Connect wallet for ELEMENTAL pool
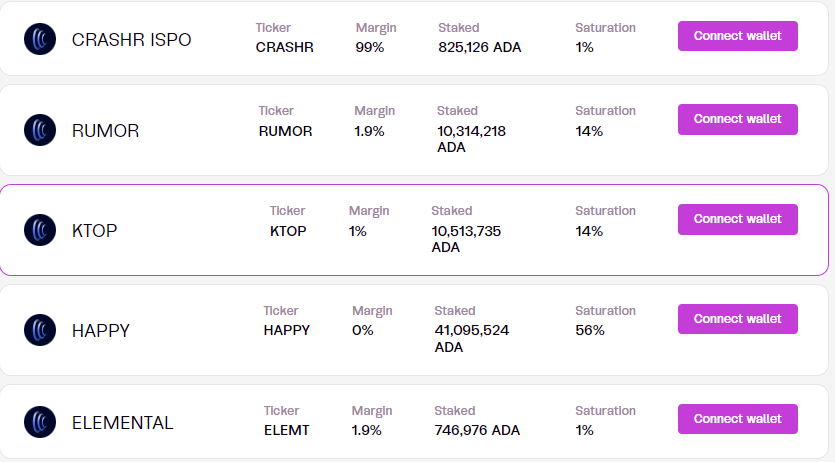The image size is (835, 462). click(x=737, y=419)
